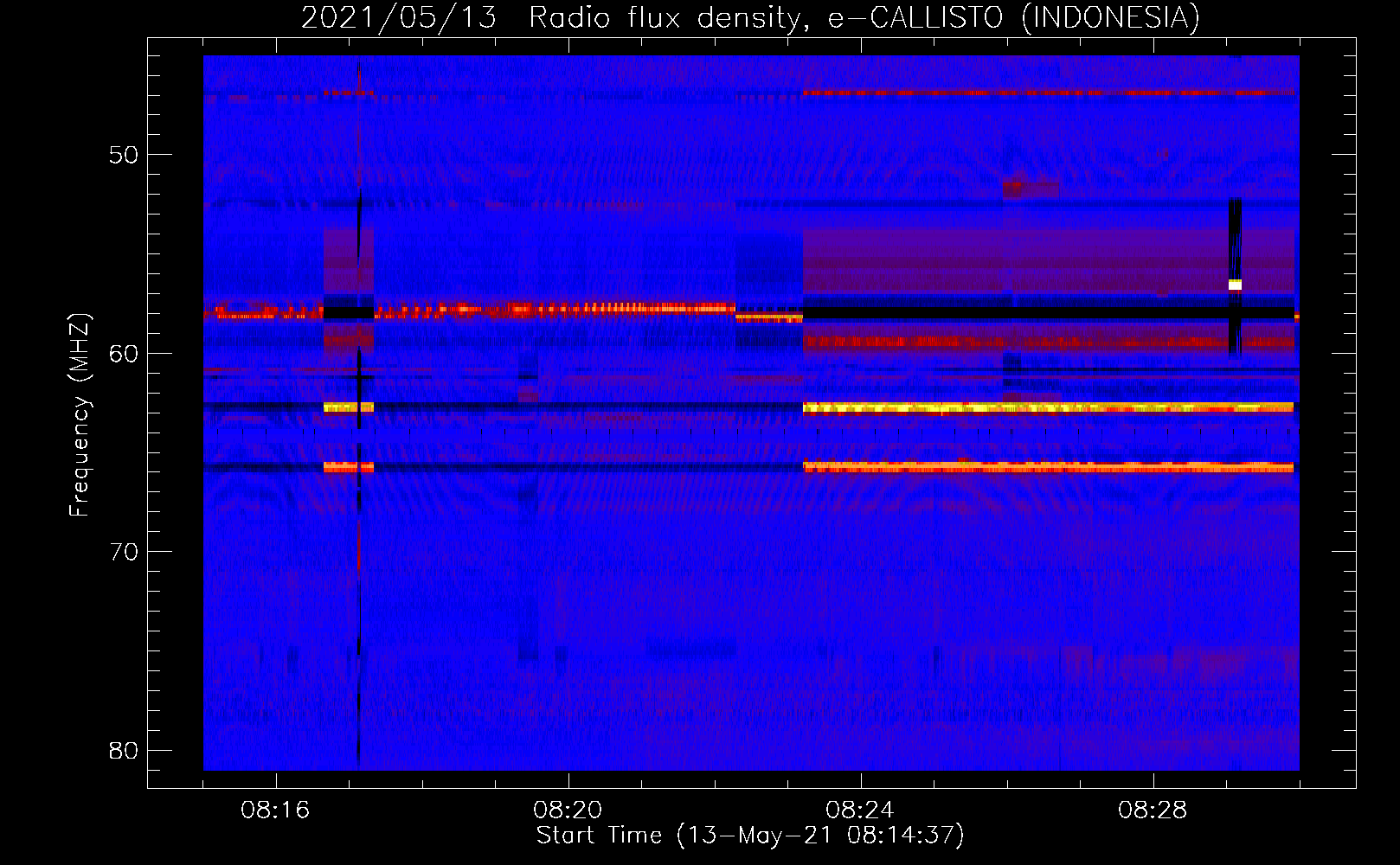Click the white-hot spot near 08:29
This screenshot has height=865, width=1400.
pyautogui.click(x=1235, y=285)
